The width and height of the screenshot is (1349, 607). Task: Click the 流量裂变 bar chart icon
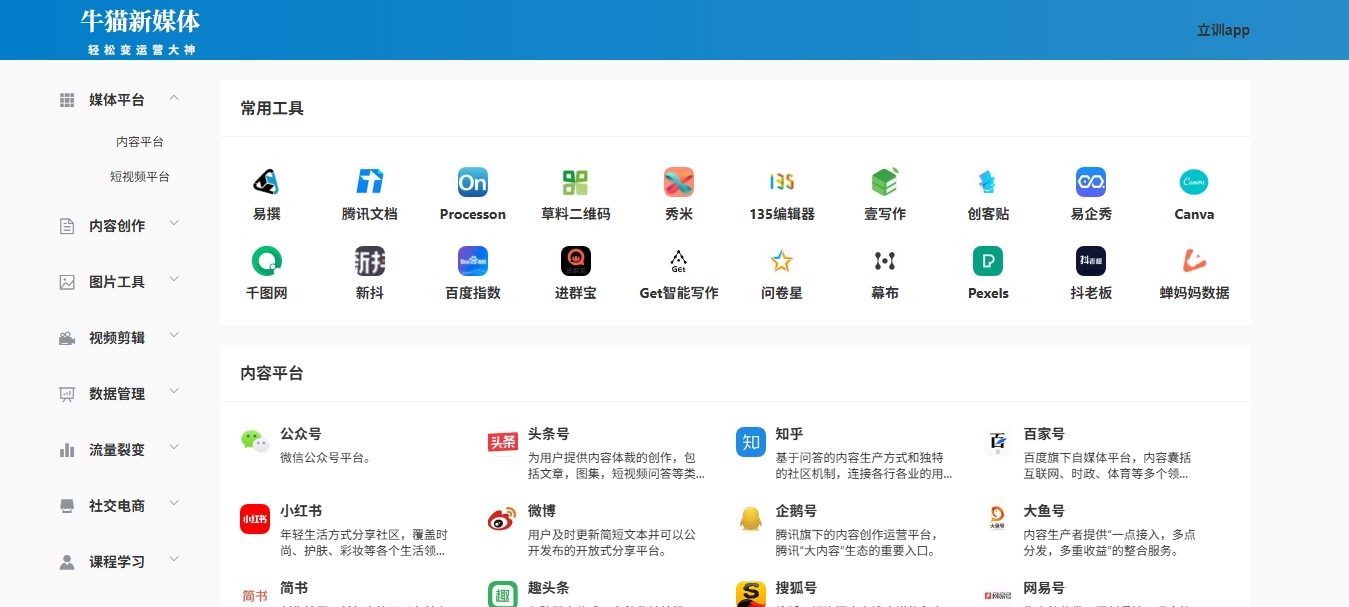tap(67, 450)
